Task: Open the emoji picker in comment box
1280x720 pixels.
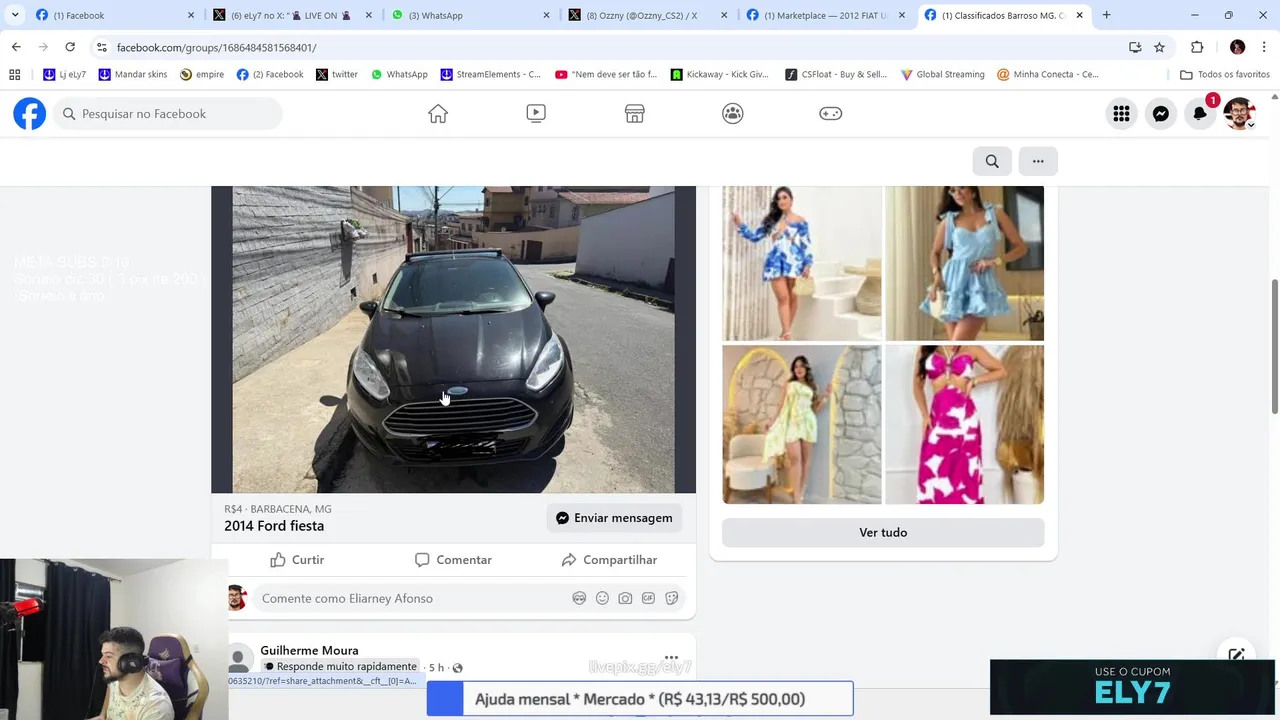Action: [602, 598]
